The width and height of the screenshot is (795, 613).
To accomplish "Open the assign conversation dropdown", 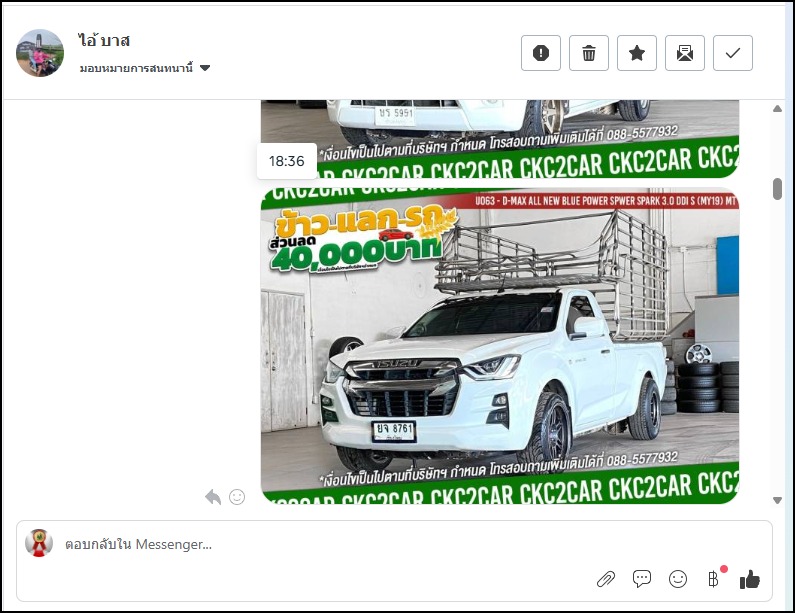I will pyautogui.click(x=145, y=68).
